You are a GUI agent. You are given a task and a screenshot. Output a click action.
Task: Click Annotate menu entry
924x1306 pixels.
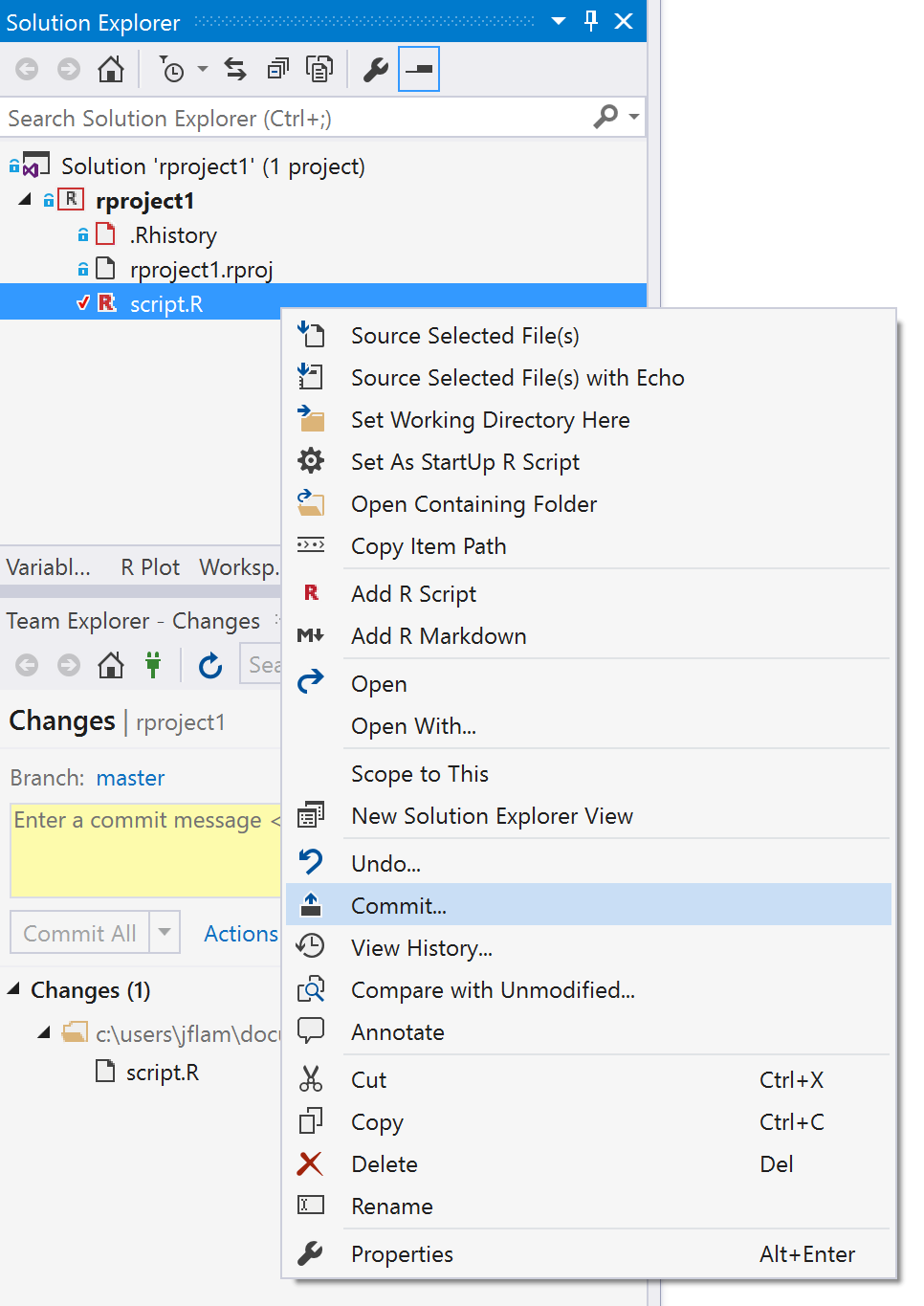[588, 1032]
